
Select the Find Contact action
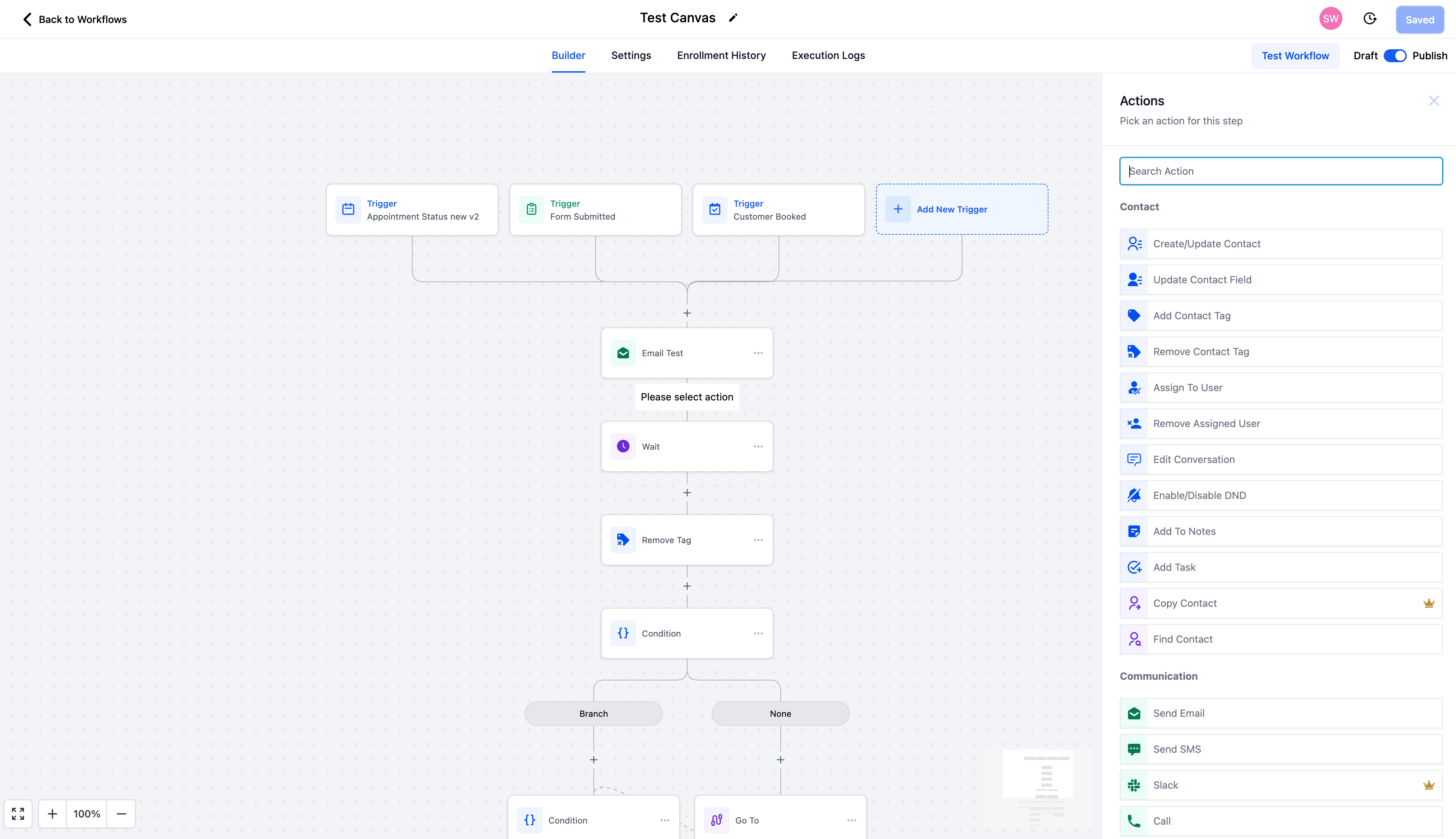coord(1280,639)
